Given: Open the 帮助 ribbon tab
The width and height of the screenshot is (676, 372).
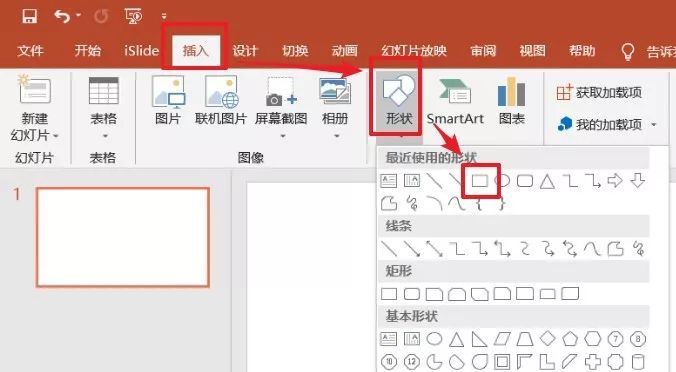Looking at the screenshot, I should pos(582,50).
